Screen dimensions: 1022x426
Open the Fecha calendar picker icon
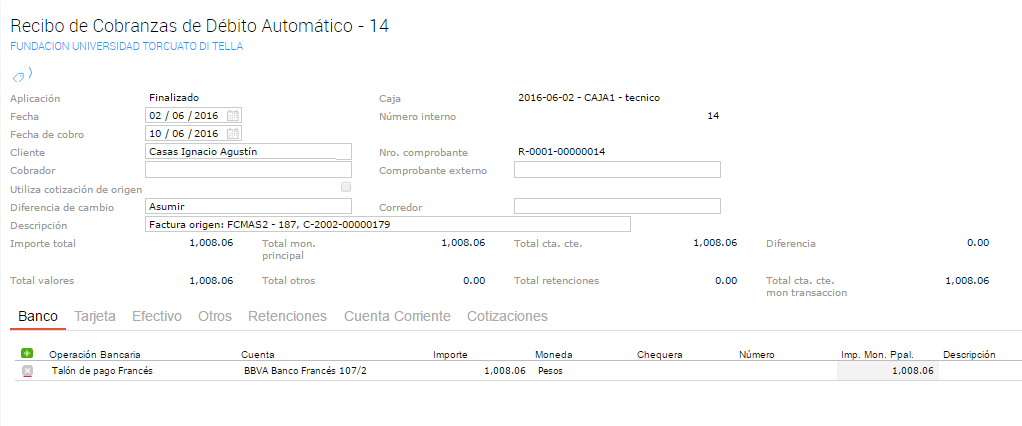pyautogui.click(x=232, y=116)
